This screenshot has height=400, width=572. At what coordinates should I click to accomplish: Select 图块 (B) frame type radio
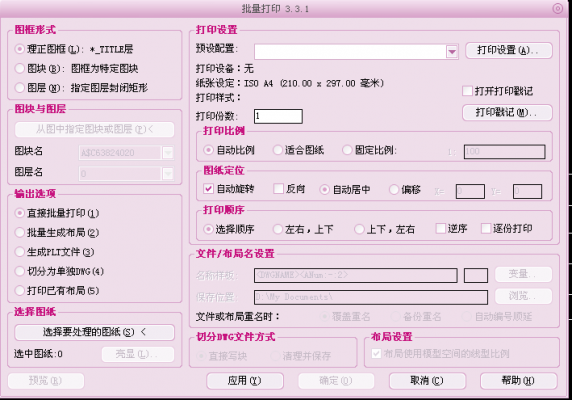click(x=19, y=68)
